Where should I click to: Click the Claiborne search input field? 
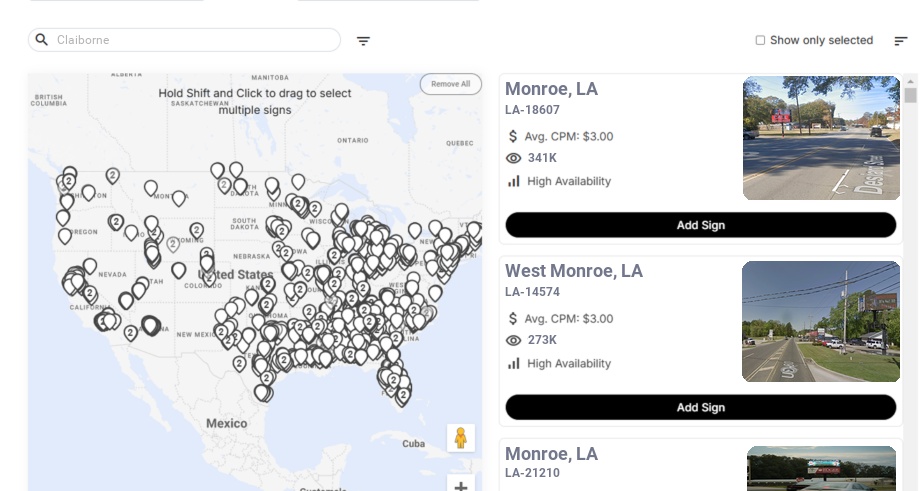pyautogui.click(x=195, y=40)
